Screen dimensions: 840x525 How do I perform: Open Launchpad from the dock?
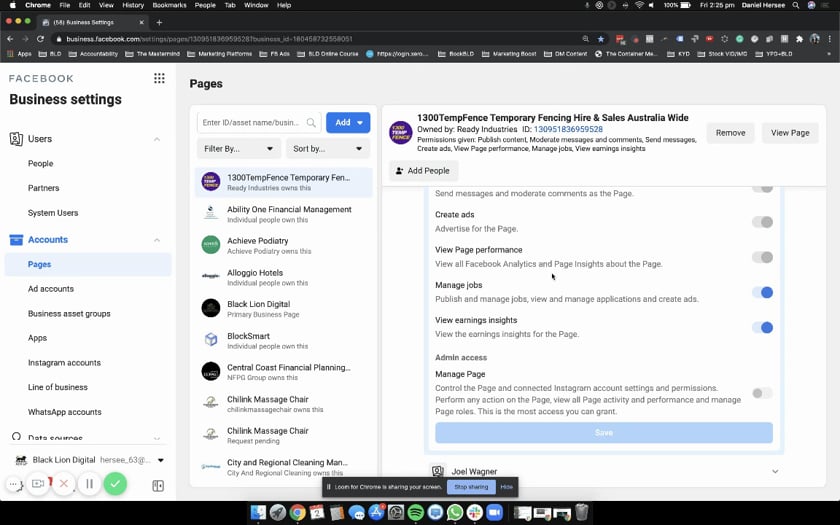click(278, 513)
